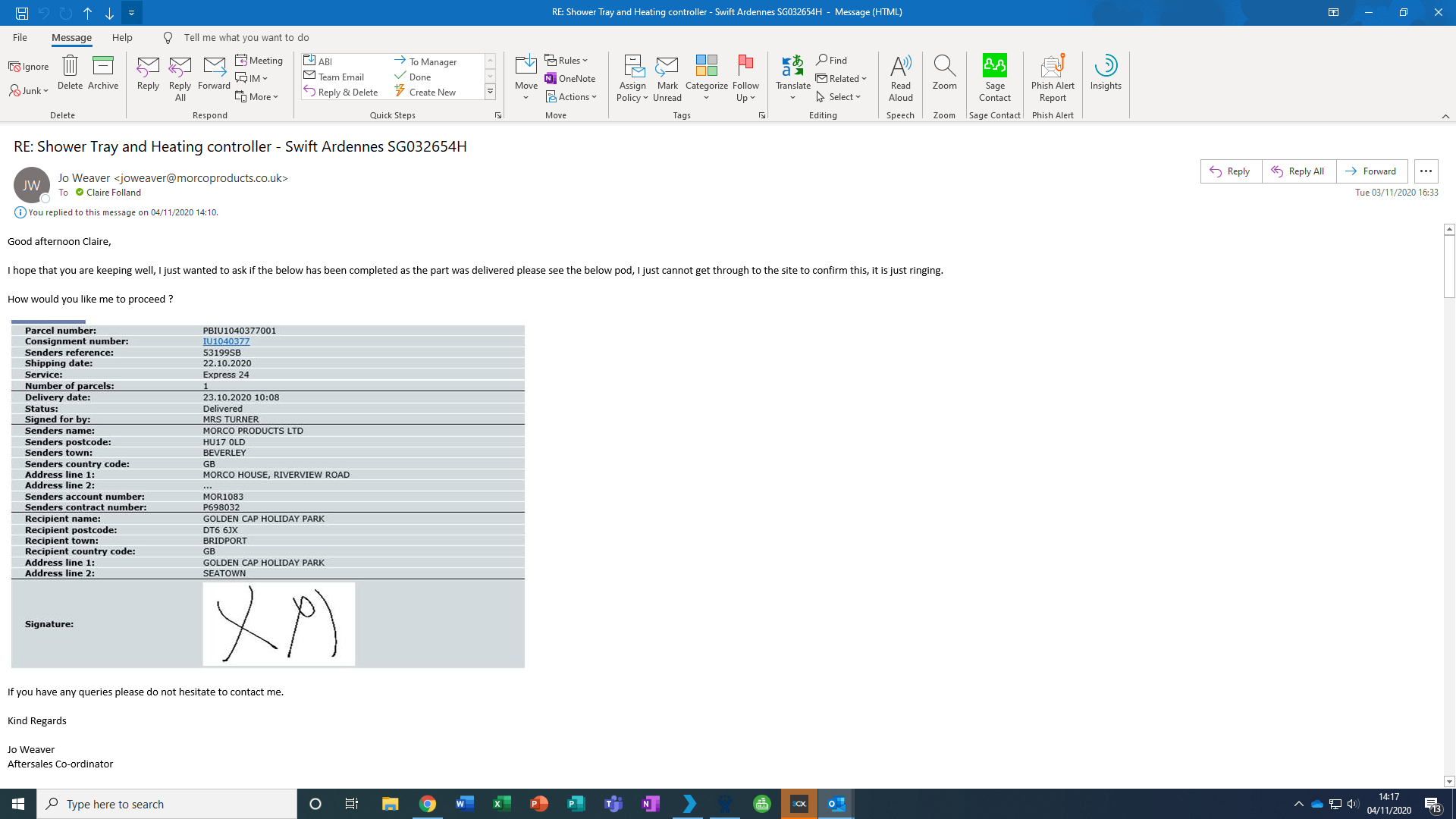Open Microsoft Teams from taskbar
The height and width of the screenshot is (819, 1456).
click(613, 804)
